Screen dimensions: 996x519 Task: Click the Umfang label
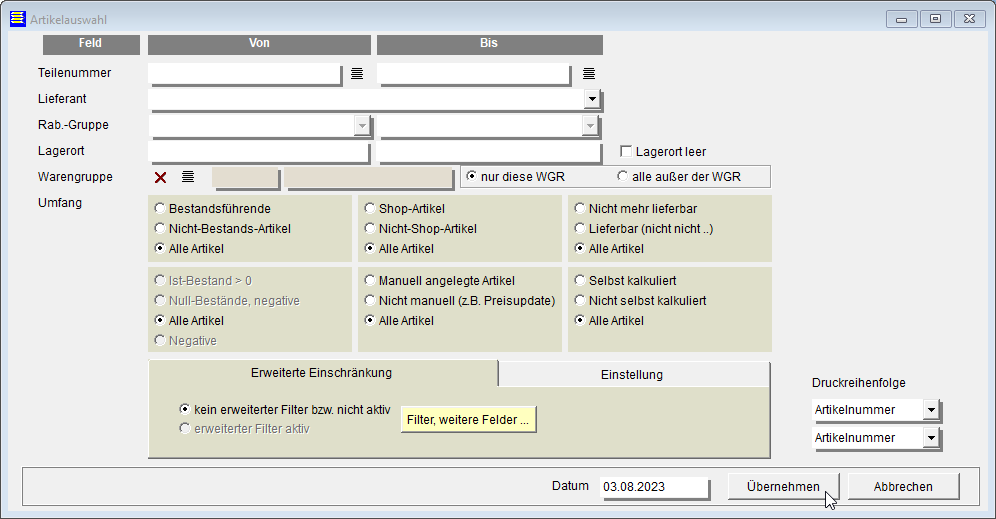click(60, 203)
